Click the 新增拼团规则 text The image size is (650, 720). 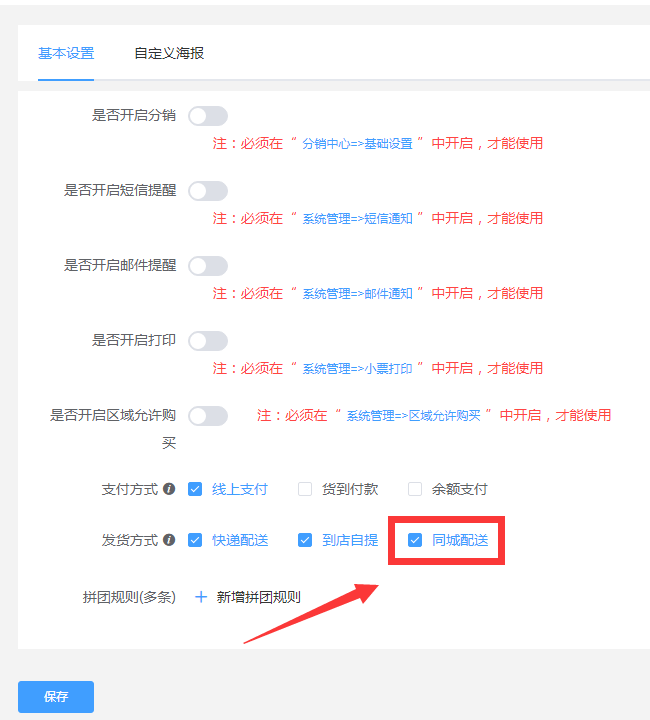pyautogui.click(x=258, y=597)
